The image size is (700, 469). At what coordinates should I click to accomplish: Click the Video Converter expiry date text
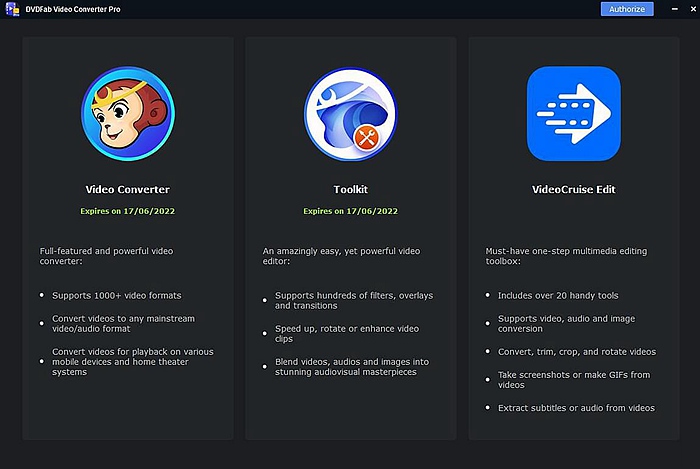click(128, 211)
